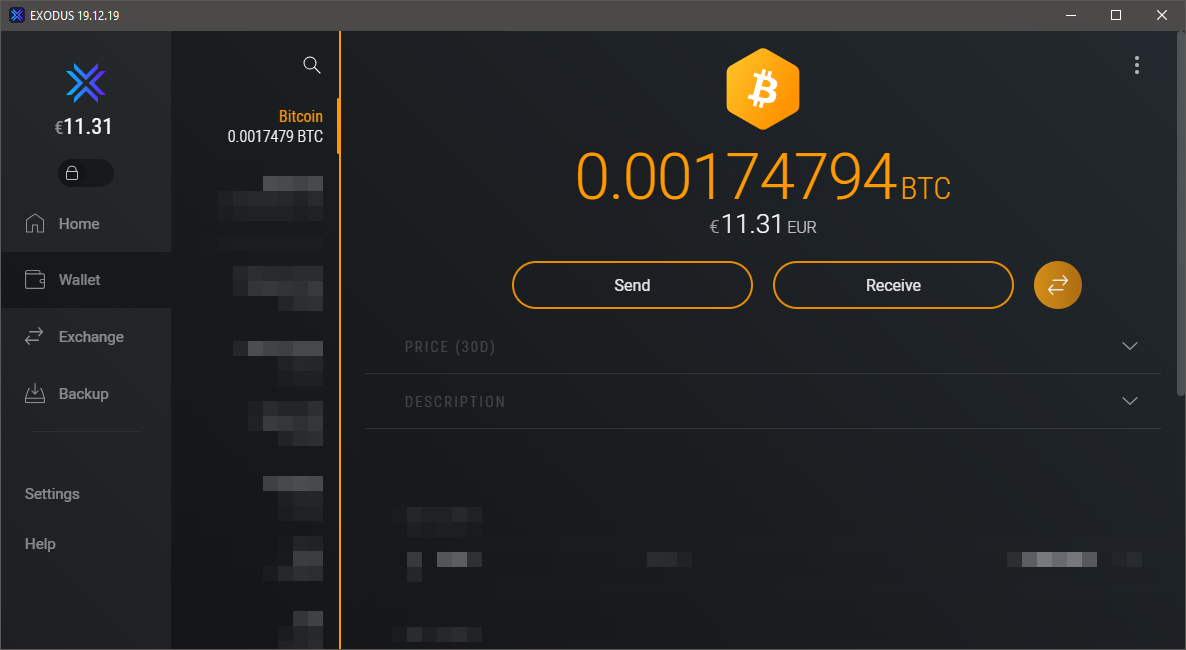Open Settings from sidebar
The height and width of the screenshot is (650, 1186).
click(52, 493)
